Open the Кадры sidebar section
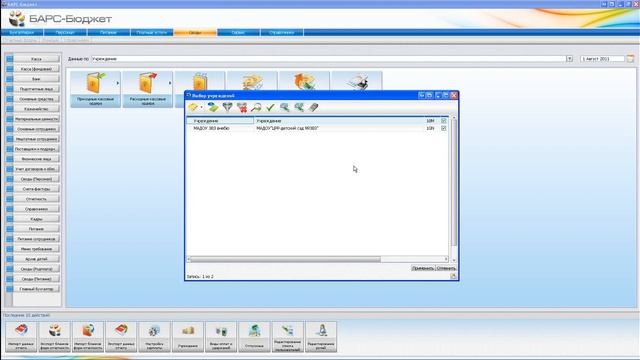Screen dimensions: 640x360 [36, 219]
